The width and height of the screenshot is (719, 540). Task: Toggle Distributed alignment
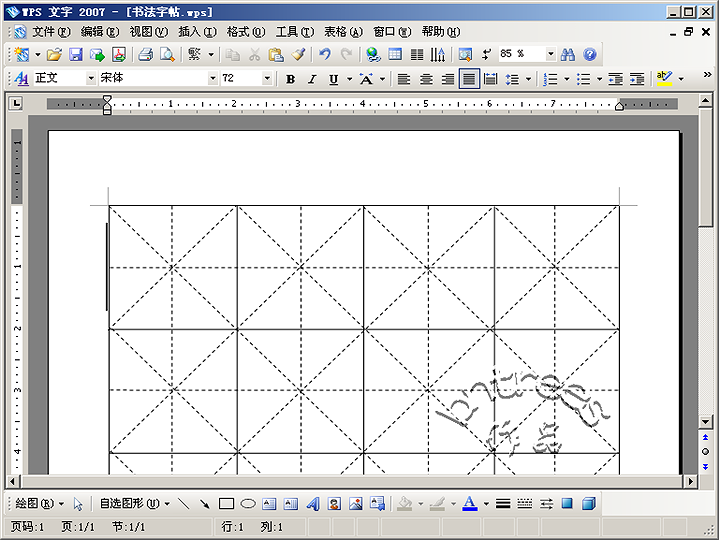491,79
